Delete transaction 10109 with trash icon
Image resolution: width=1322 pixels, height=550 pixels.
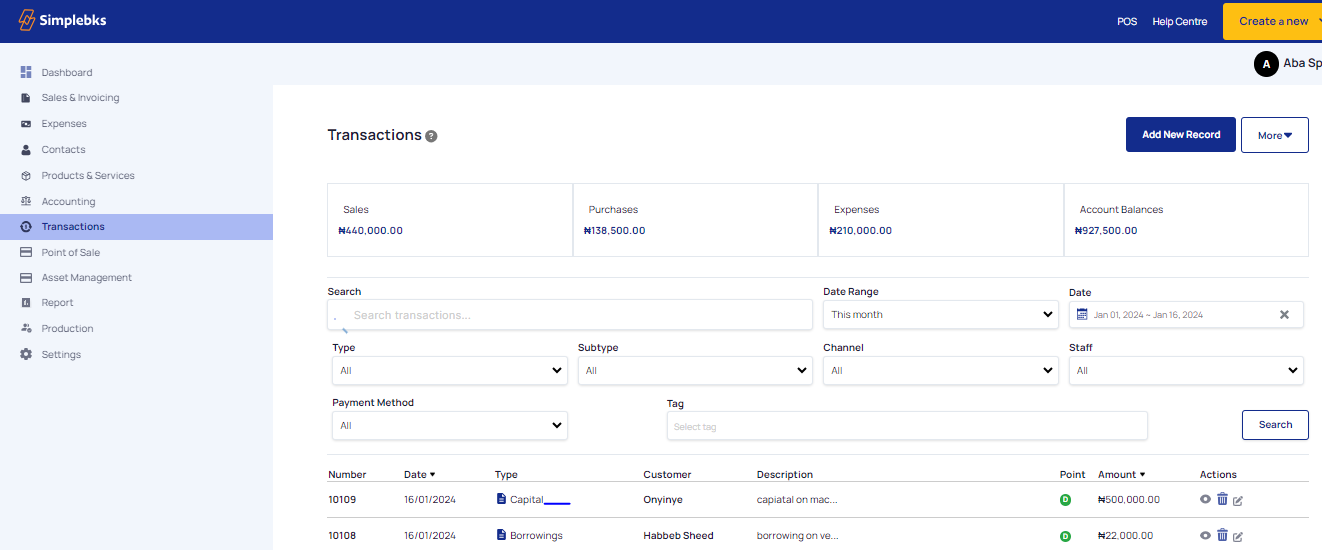click(1222, 499)
